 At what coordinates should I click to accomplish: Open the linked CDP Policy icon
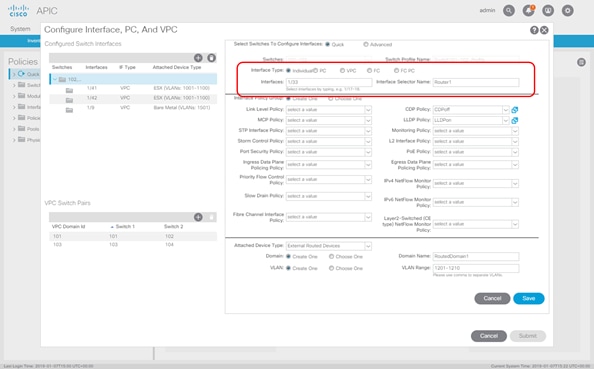point(514,110)
